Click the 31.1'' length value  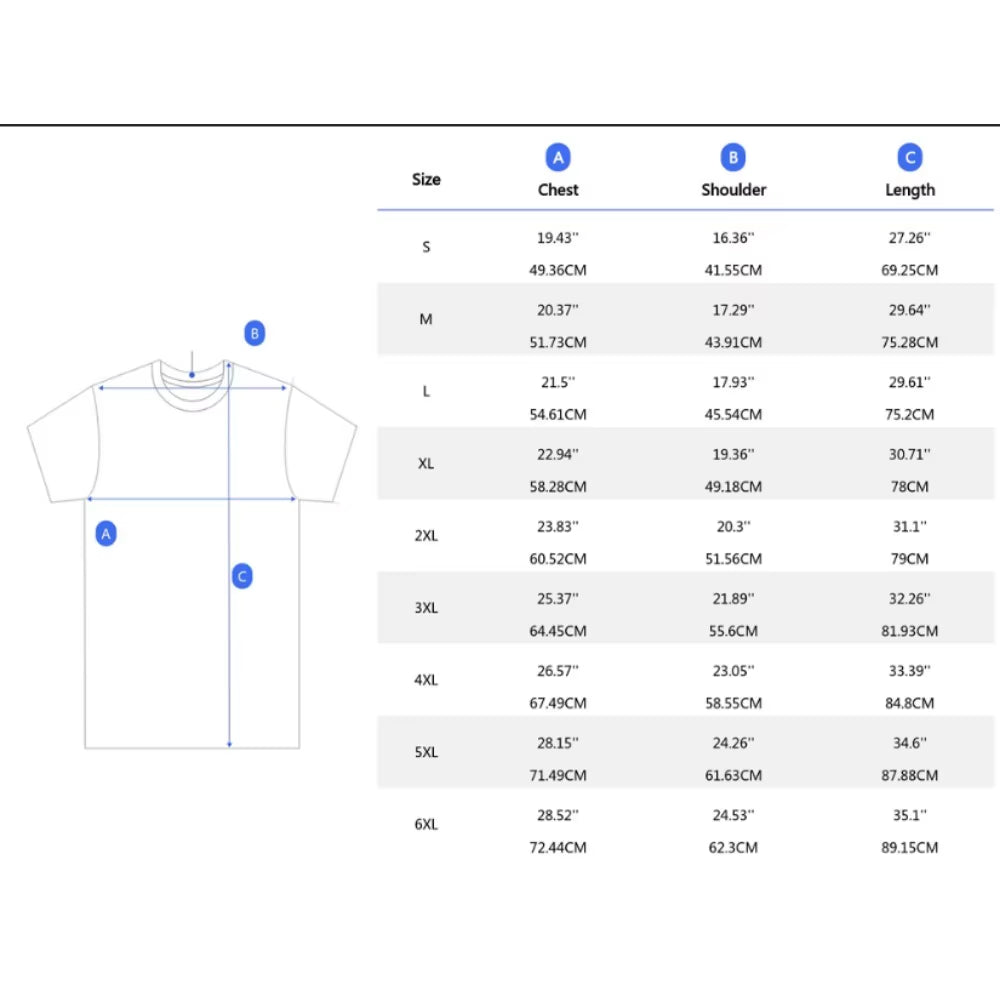click(x=910, y=526)
